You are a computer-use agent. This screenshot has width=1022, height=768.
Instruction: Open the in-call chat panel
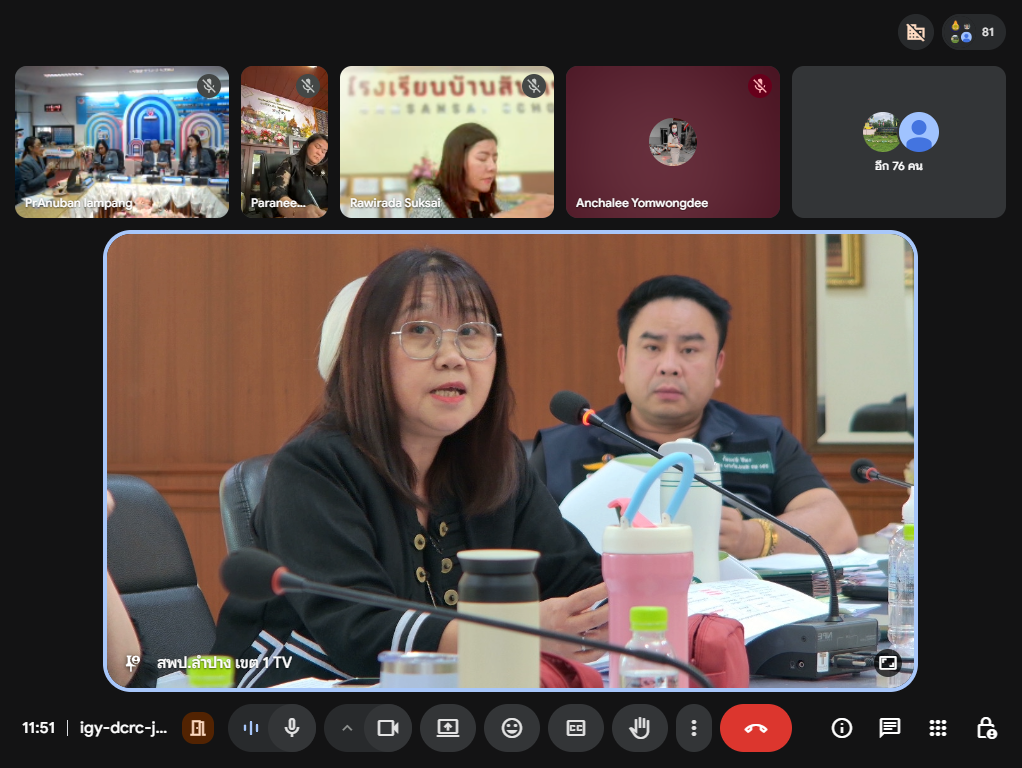click(889, 728)
